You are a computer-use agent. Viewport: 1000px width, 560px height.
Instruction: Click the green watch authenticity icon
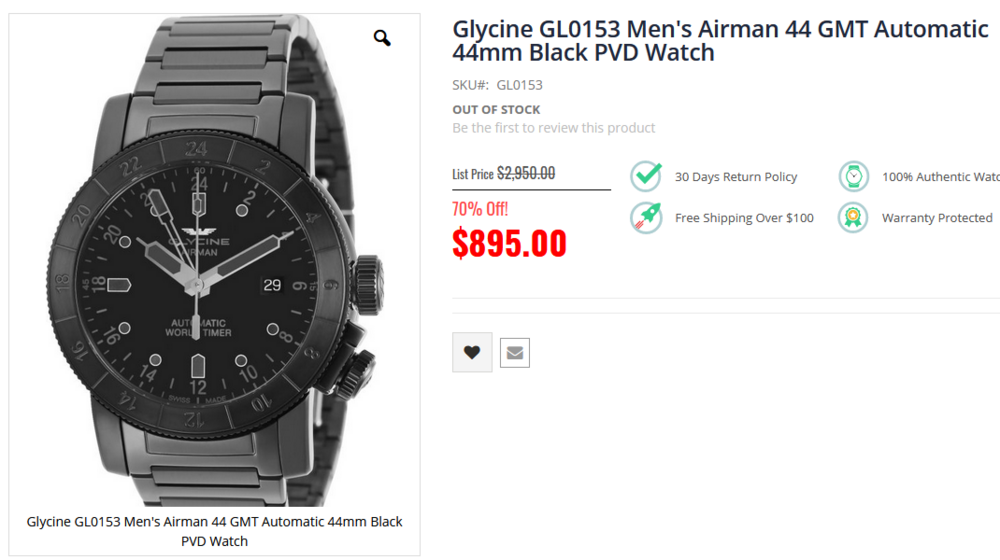(853, 176)
